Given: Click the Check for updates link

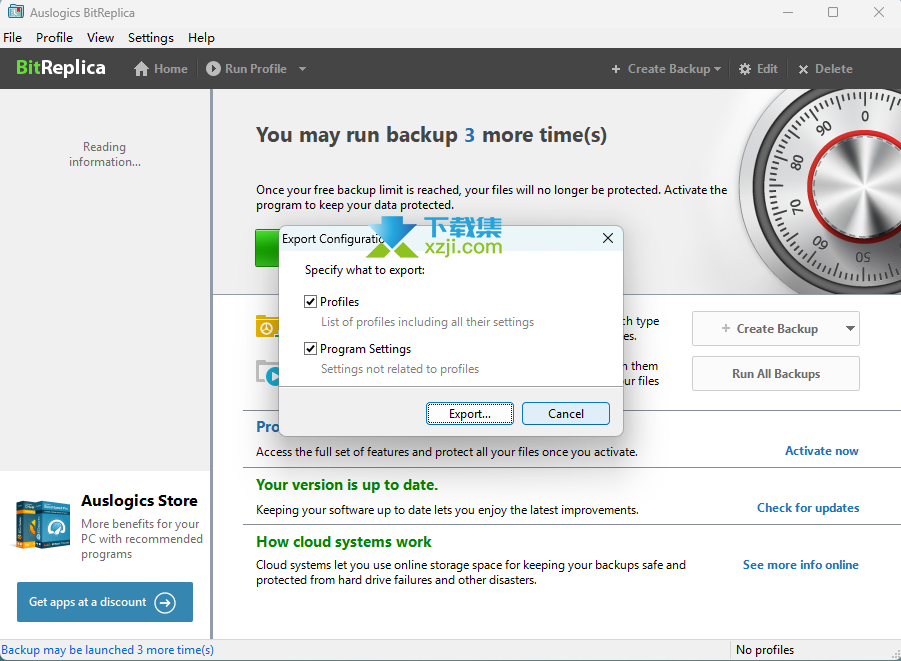Looking at the screenshot, I should pos(808,508).
